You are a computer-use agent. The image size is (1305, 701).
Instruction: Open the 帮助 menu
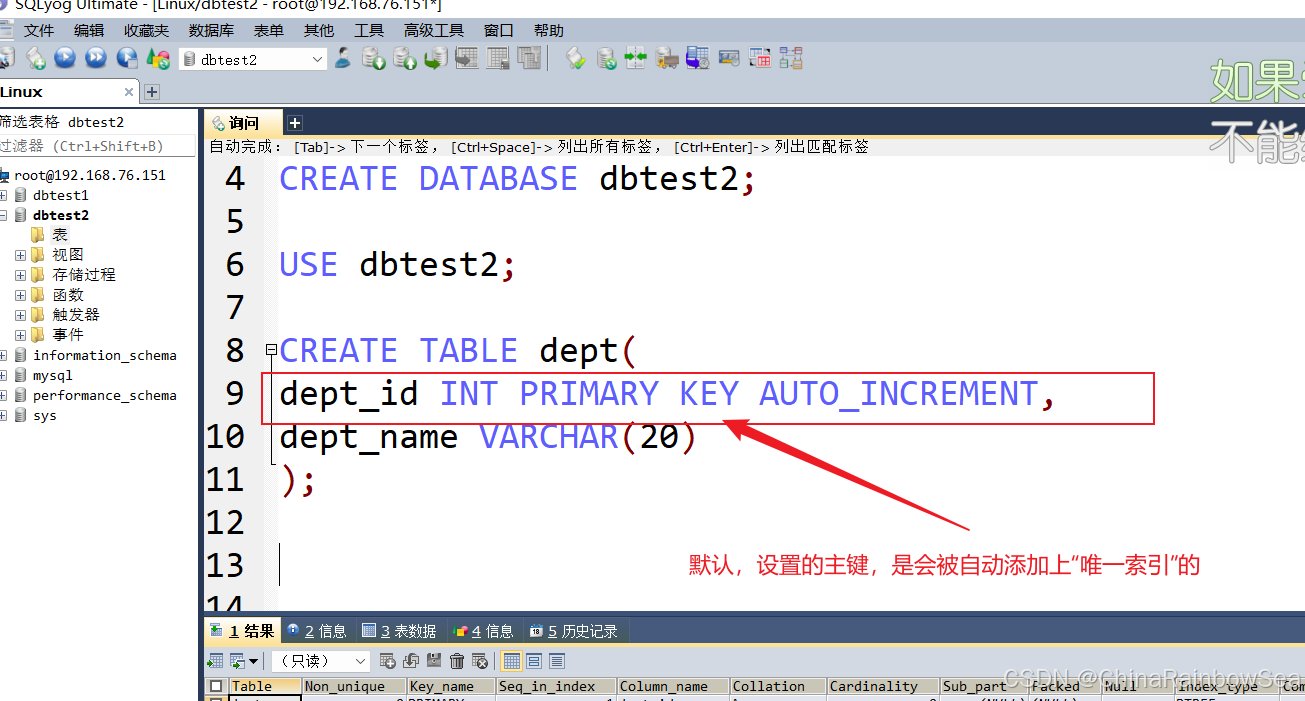(x=549, y=31)
